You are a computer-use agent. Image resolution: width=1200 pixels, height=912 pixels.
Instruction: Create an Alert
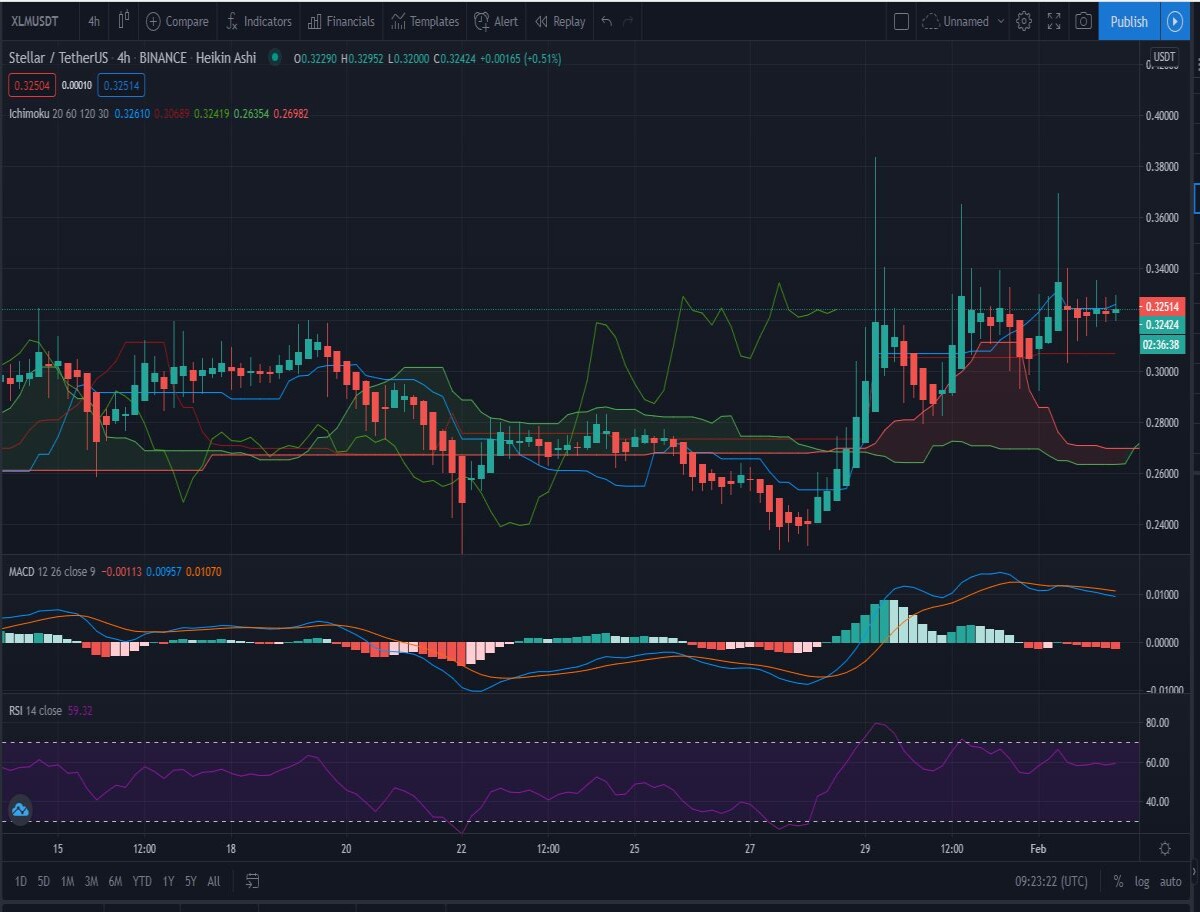pyautogui.click(x=496, y=21)
